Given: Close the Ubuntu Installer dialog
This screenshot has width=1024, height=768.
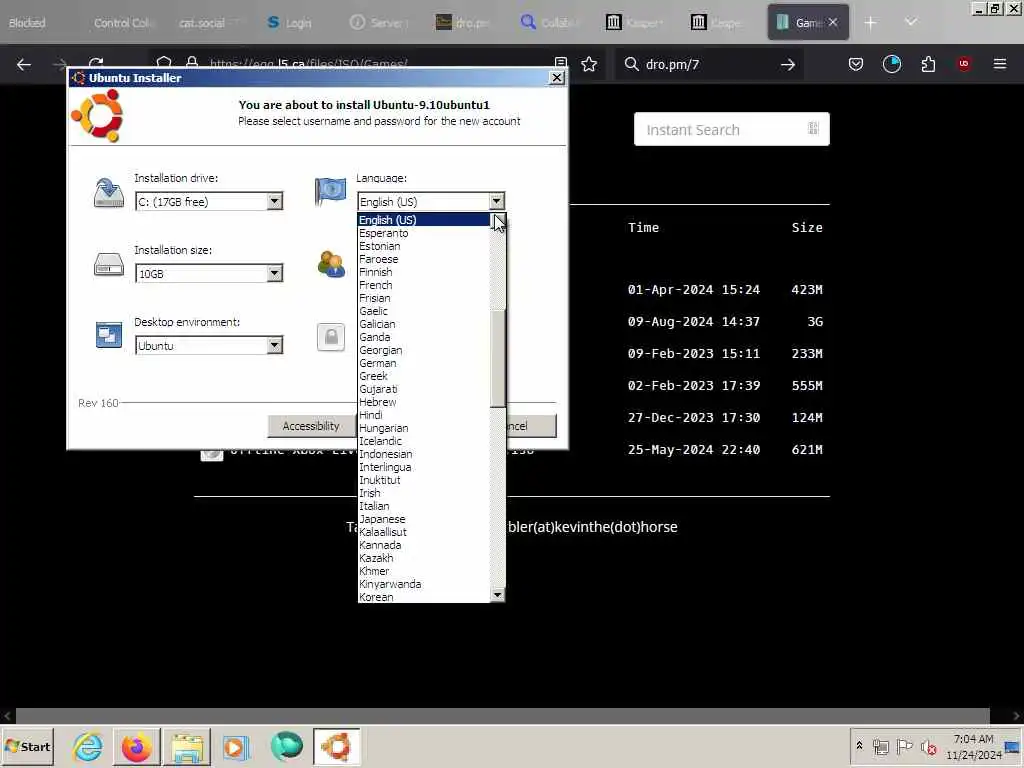Looking at the screenshot, I should 556,78.
